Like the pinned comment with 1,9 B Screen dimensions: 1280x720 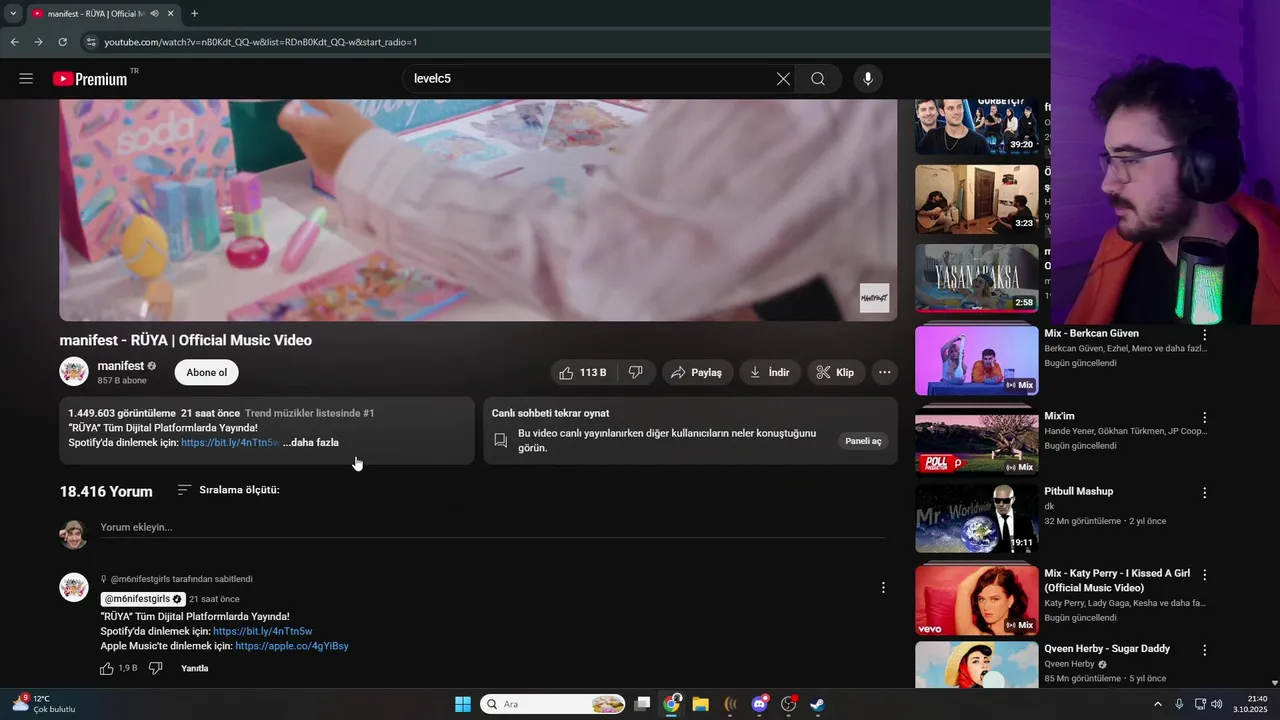point(107,668)
